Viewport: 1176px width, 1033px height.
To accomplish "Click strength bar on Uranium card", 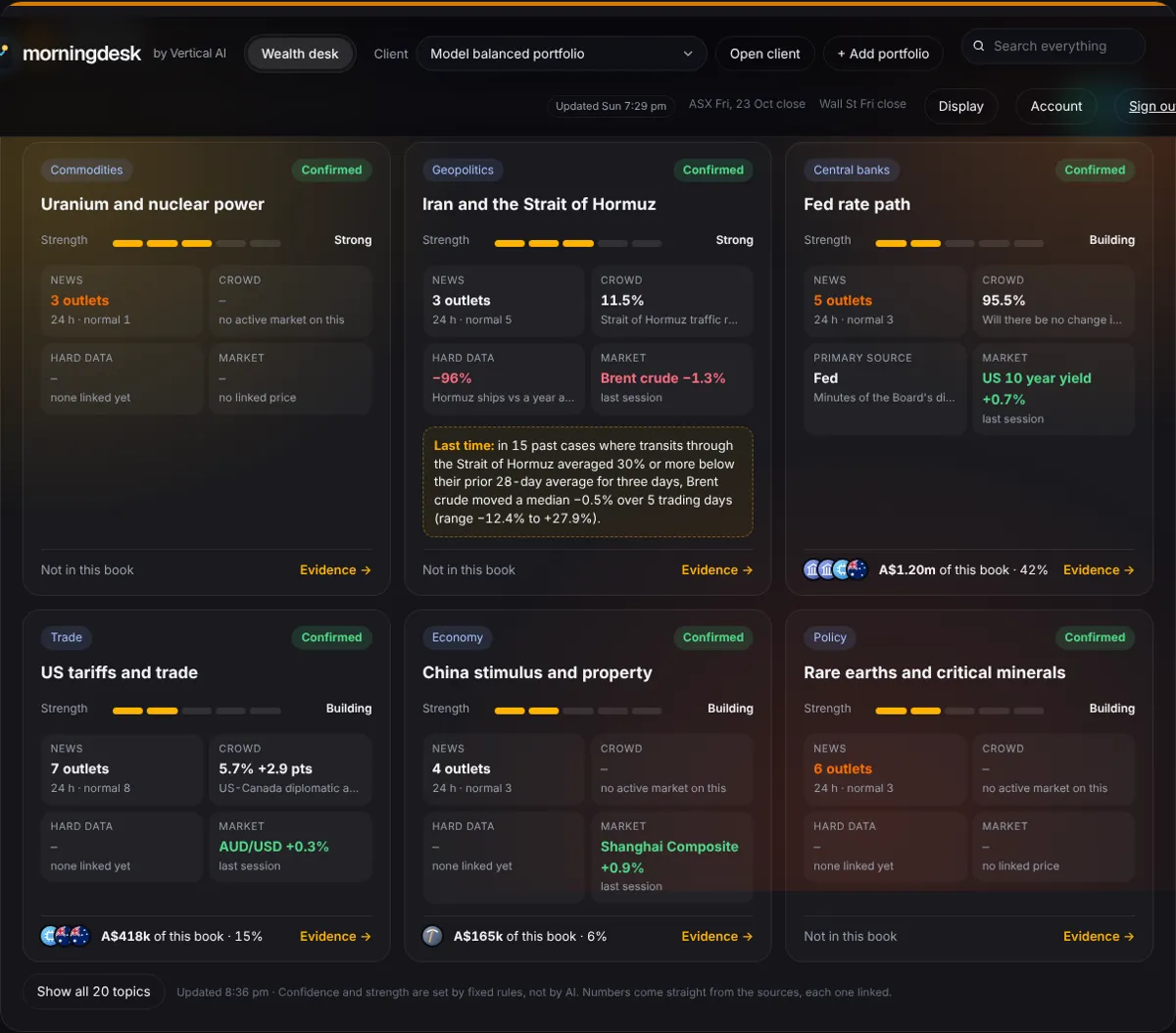I will pos(197,243).
